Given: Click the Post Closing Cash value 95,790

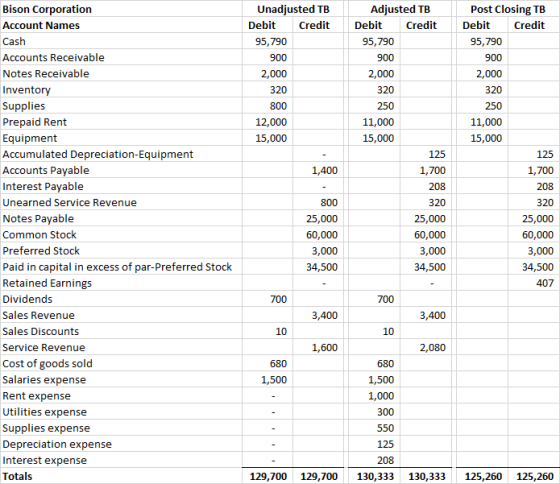Looking at the screenshot, I should click(486, 41).
